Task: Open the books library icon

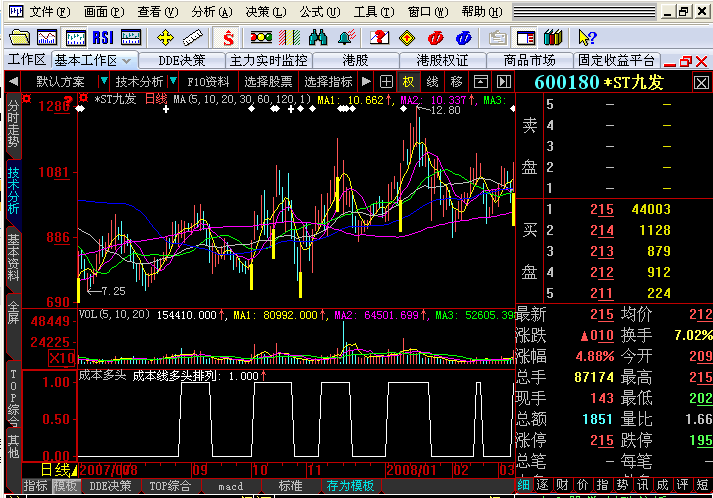Action: [x=553, y=37]
